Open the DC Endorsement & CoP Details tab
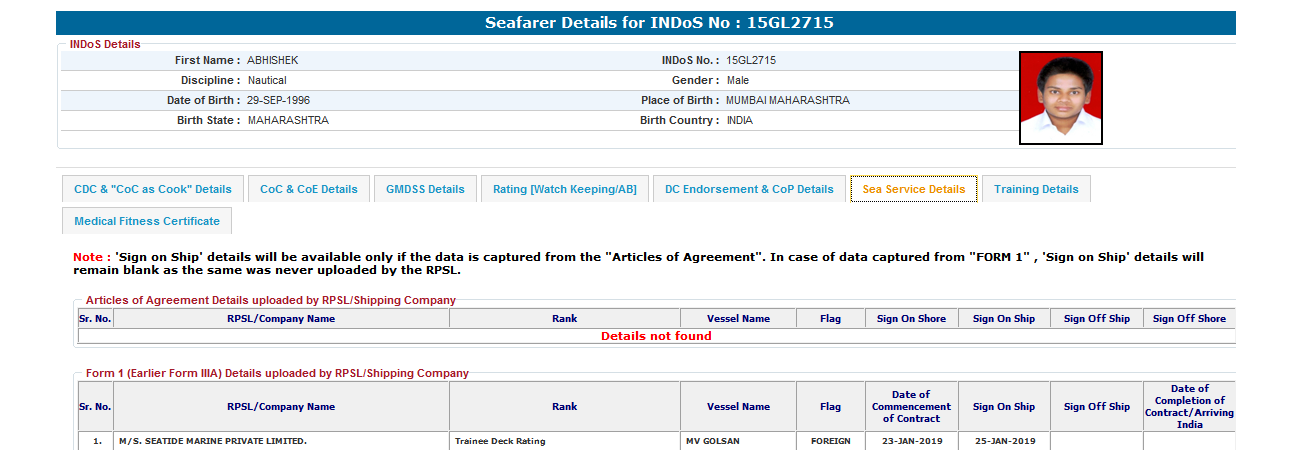This screenshot has width=1302, height=460. tap(749, 189)
